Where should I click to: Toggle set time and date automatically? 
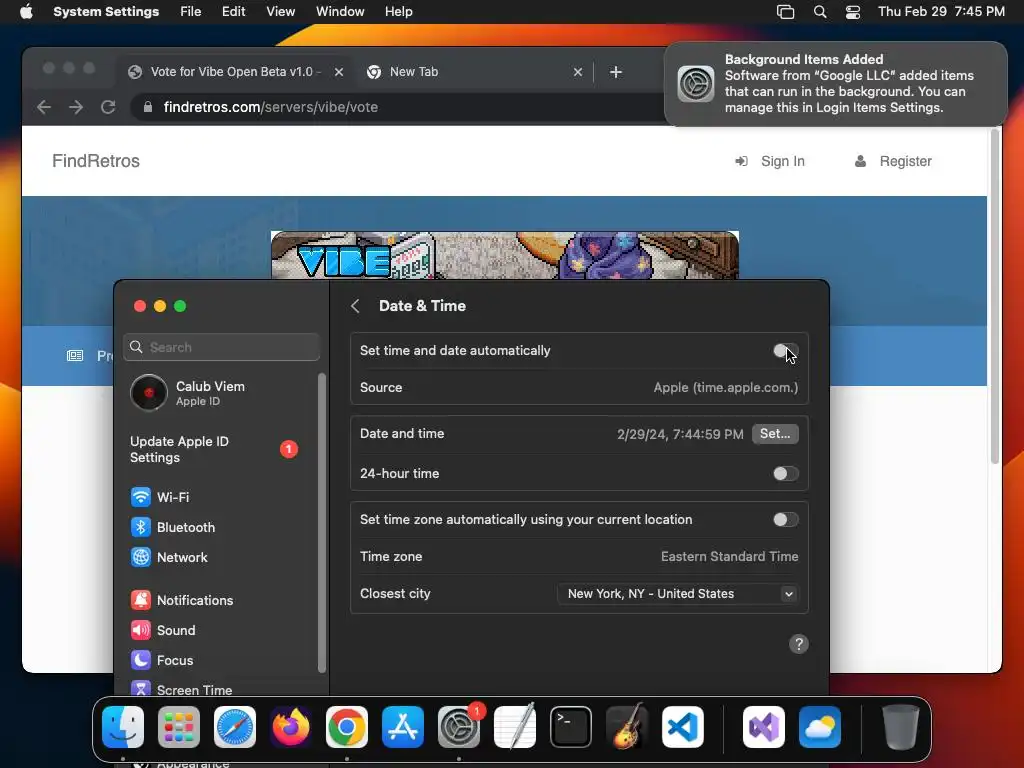click(785, 351)
